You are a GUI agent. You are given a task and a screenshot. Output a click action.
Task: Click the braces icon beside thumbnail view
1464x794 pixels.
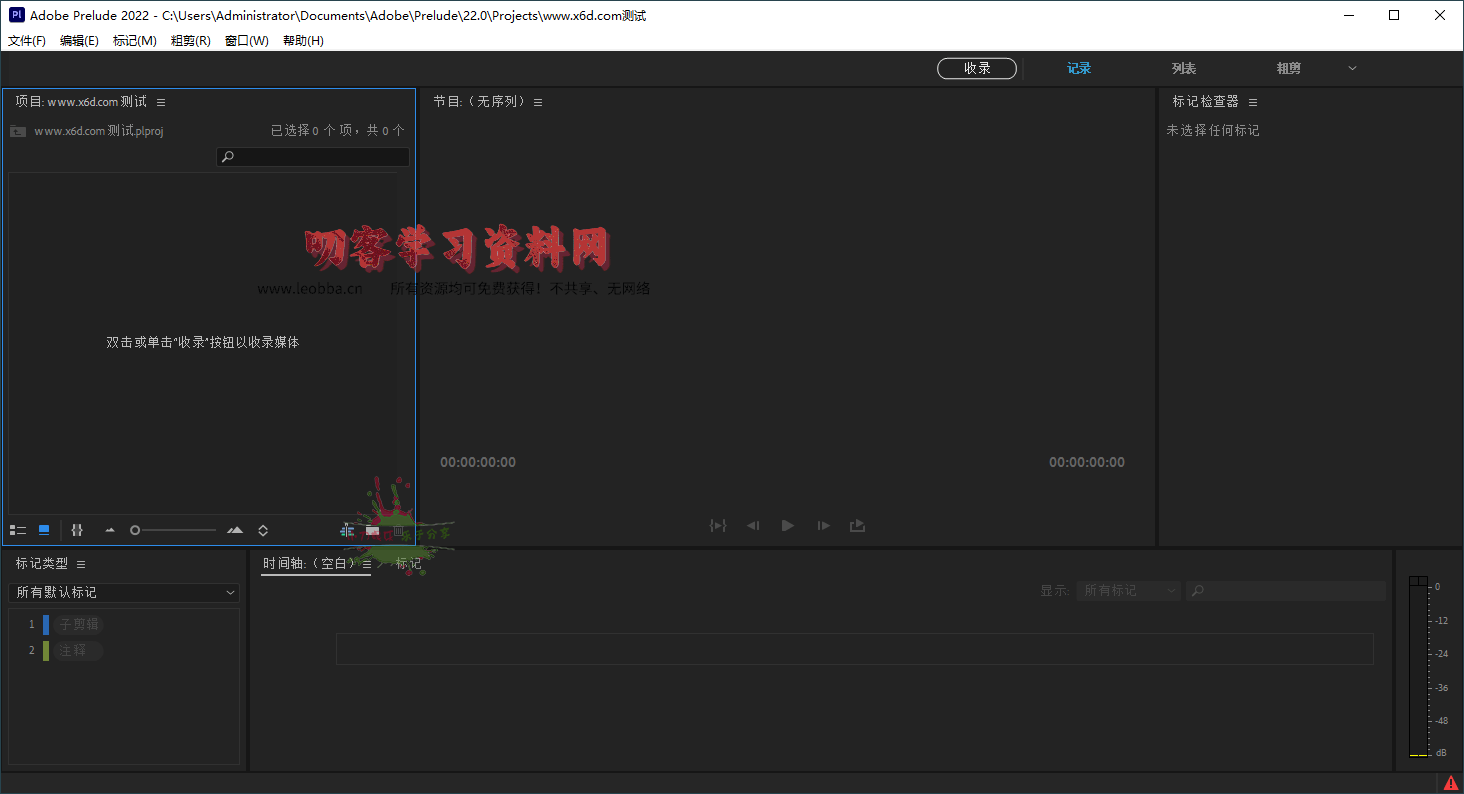pyautogui.click(x=77, y=530)
